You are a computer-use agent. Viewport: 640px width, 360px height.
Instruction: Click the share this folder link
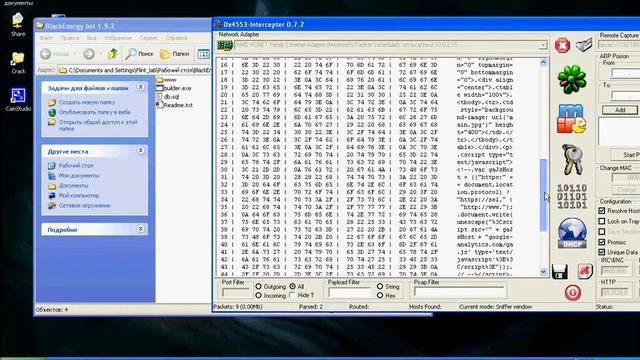pyautogui.click(x=98, y=125)
